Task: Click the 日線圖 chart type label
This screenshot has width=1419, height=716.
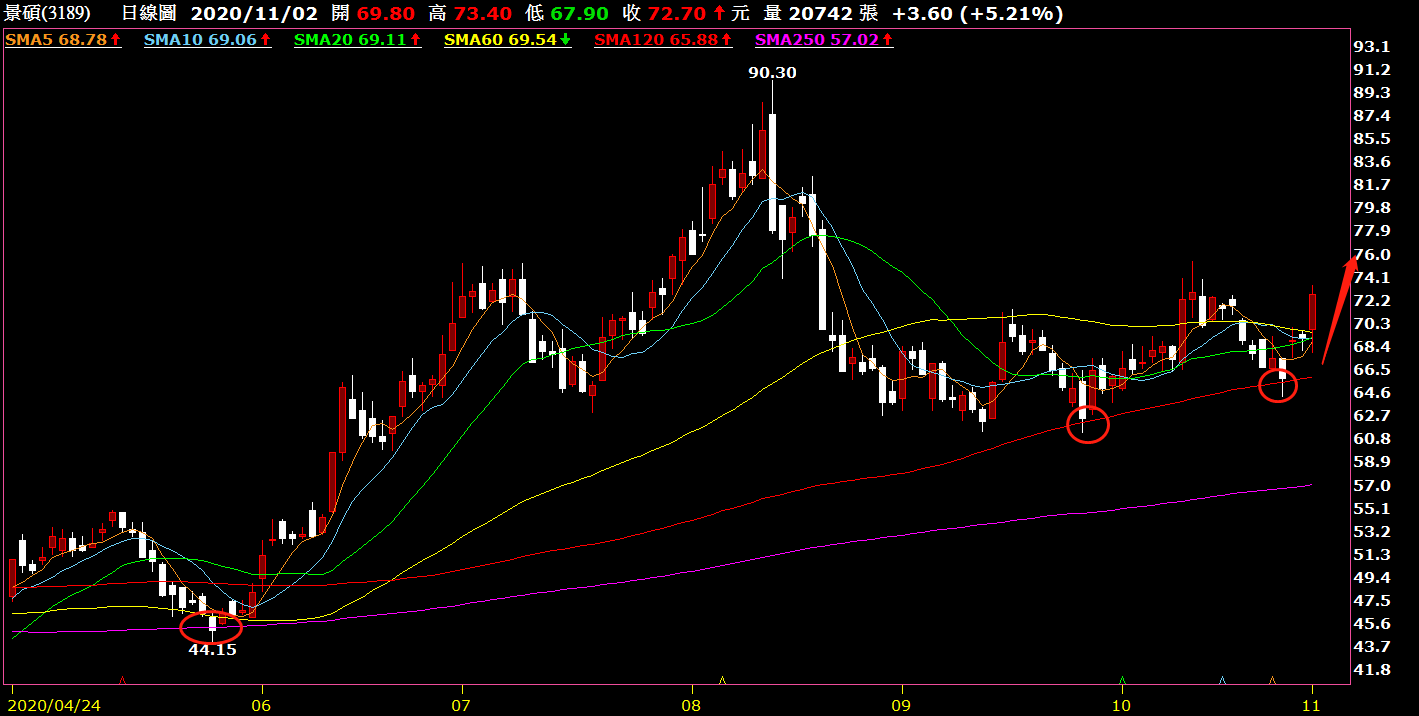Action: 149,14
